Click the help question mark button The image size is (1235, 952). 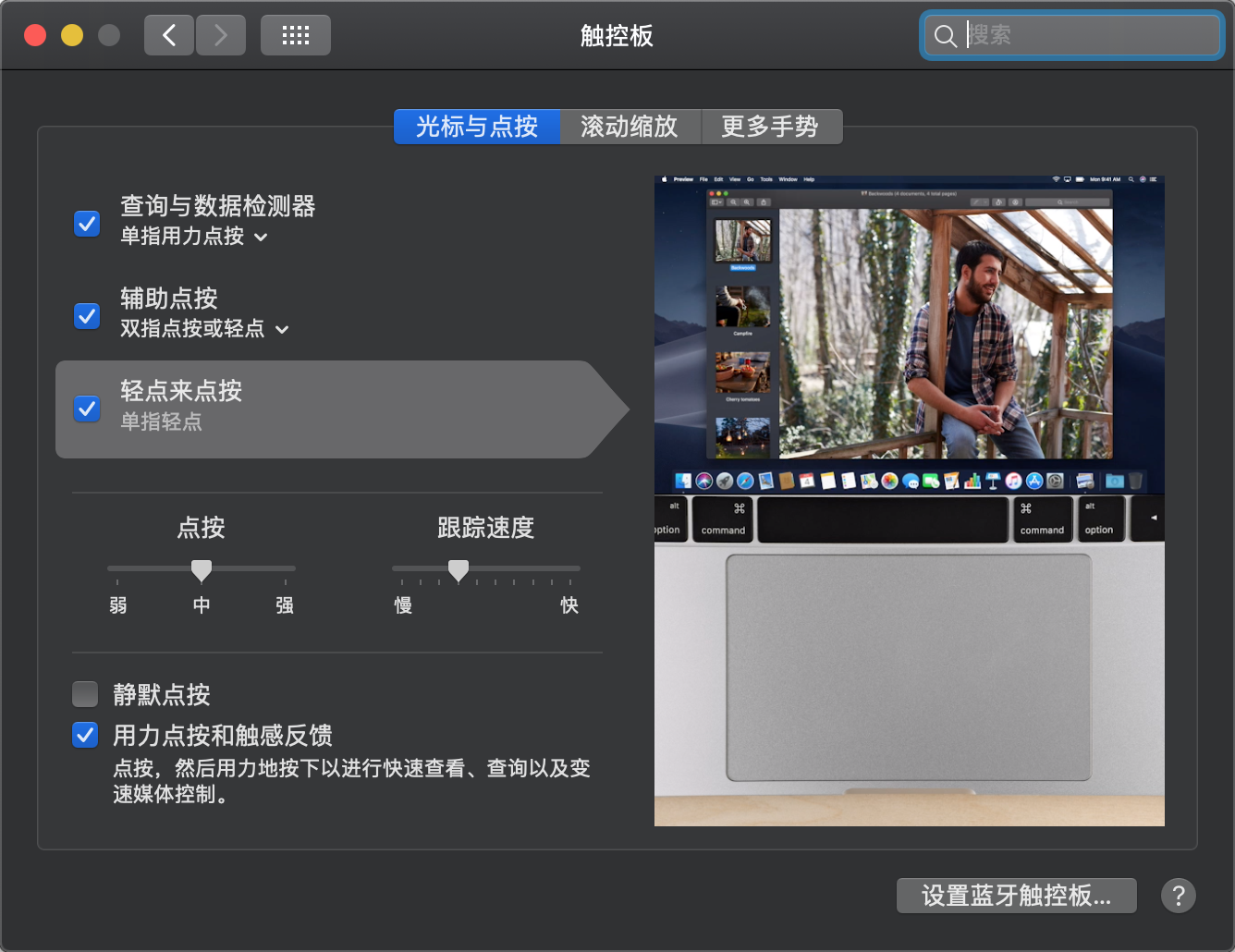pyautogui.click(x=1178, y=895)
